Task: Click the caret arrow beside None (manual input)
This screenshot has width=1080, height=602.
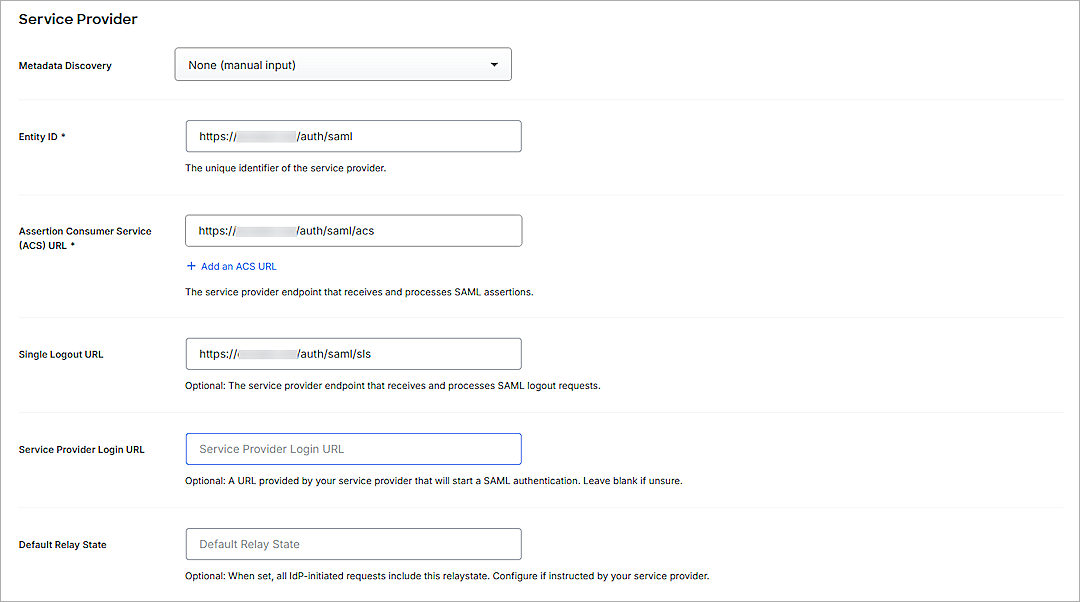Action: (x=494, y=65)
